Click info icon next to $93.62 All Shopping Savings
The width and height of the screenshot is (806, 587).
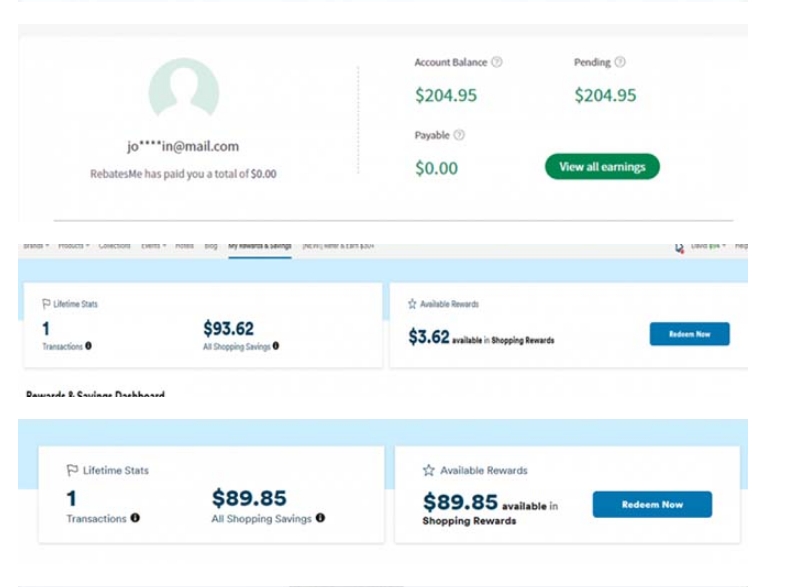[276, 346]
